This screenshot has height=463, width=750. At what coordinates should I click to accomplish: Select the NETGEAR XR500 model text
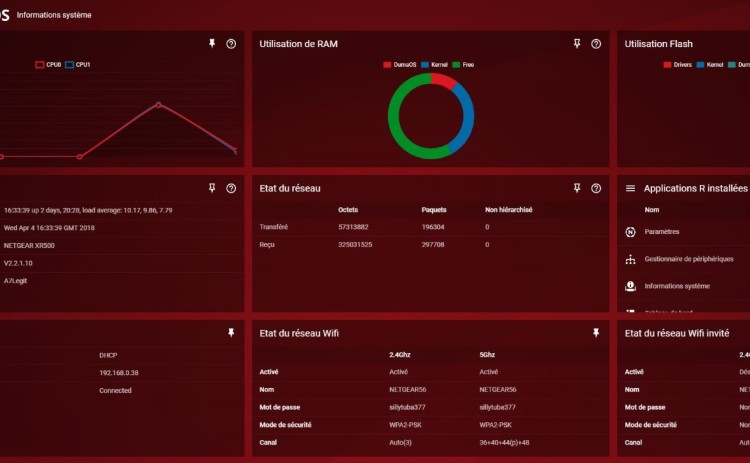pyautogui.click(x=29, y=245)
